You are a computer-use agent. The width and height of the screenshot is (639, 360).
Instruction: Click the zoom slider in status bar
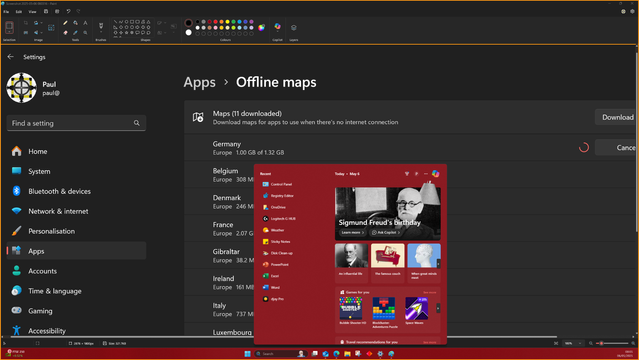[613, 343]
